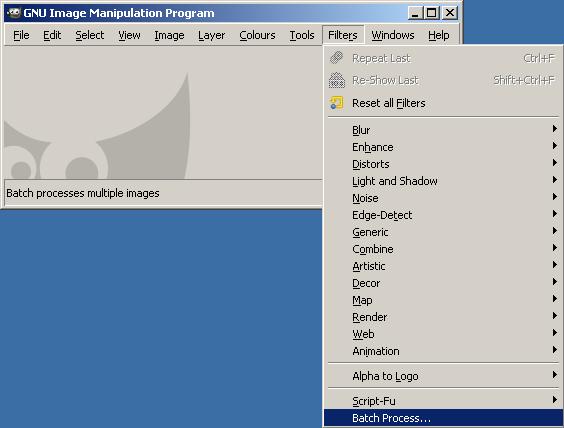Image resolution: width=564 pixels, height=428 pixels.
Task: Expand the Light and Shadow submenu
Action: click(x=443, y=181)
